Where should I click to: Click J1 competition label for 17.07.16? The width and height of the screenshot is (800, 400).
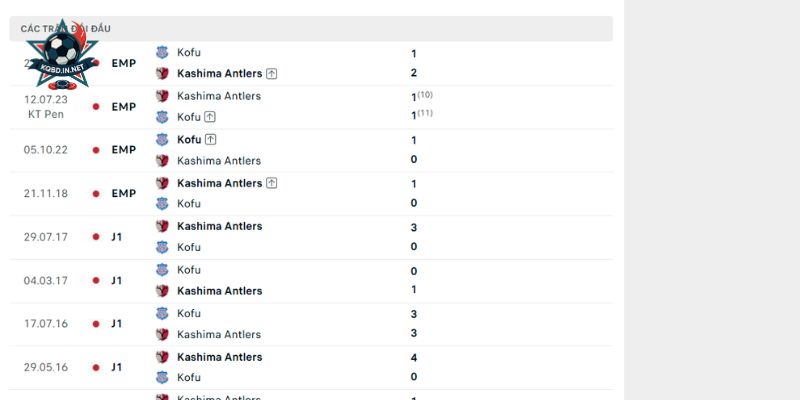[x=117, y=324]
